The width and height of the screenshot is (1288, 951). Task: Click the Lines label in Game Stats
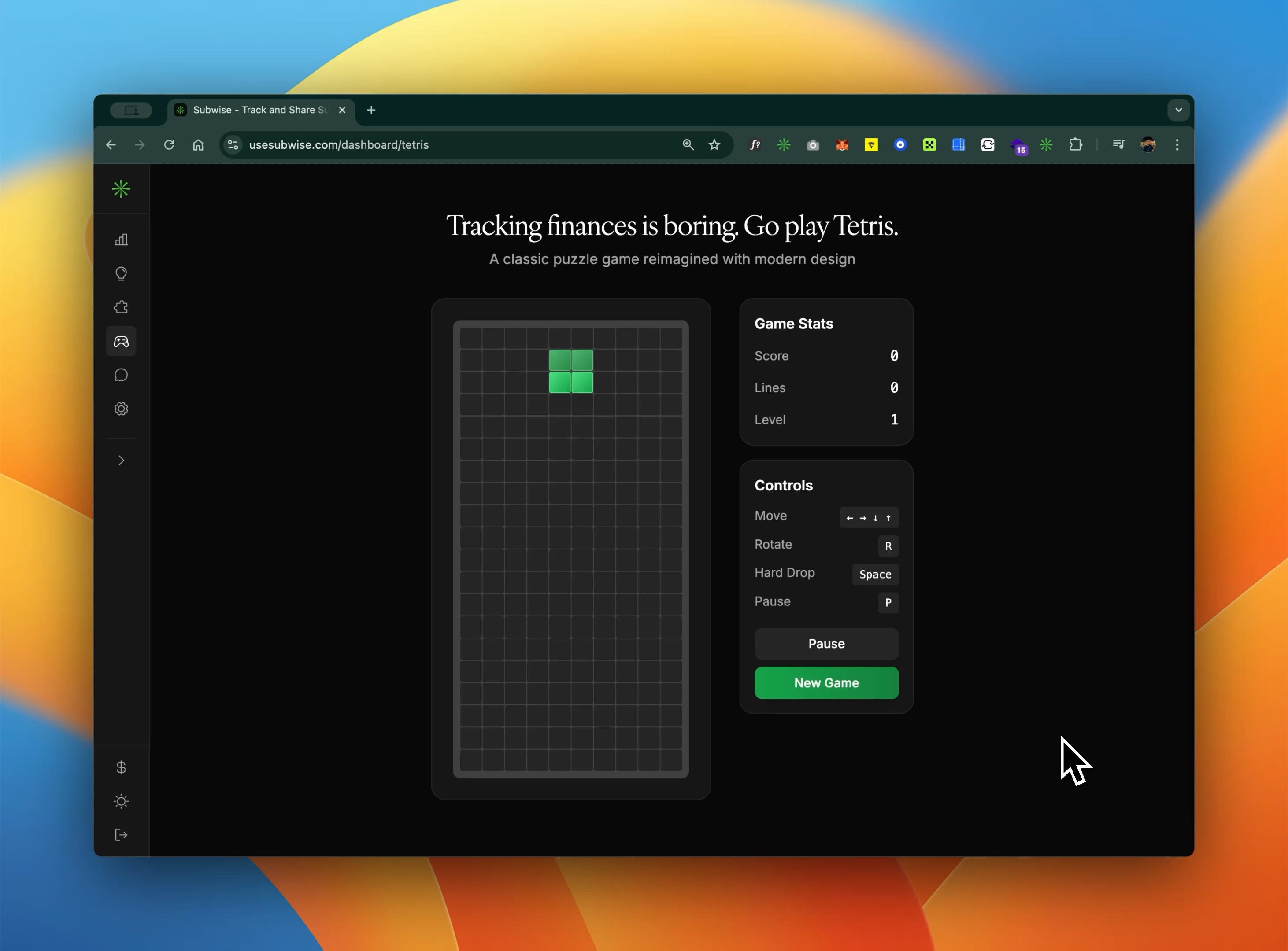[770, 388]
